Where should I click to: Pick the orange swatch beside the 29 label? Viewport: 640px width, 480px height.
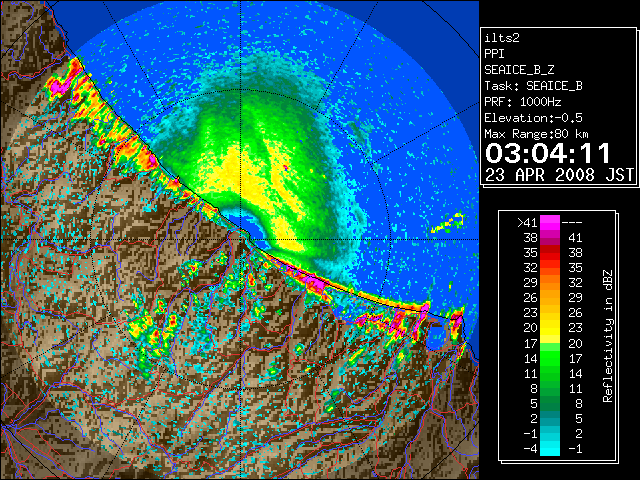pos(550,283)
